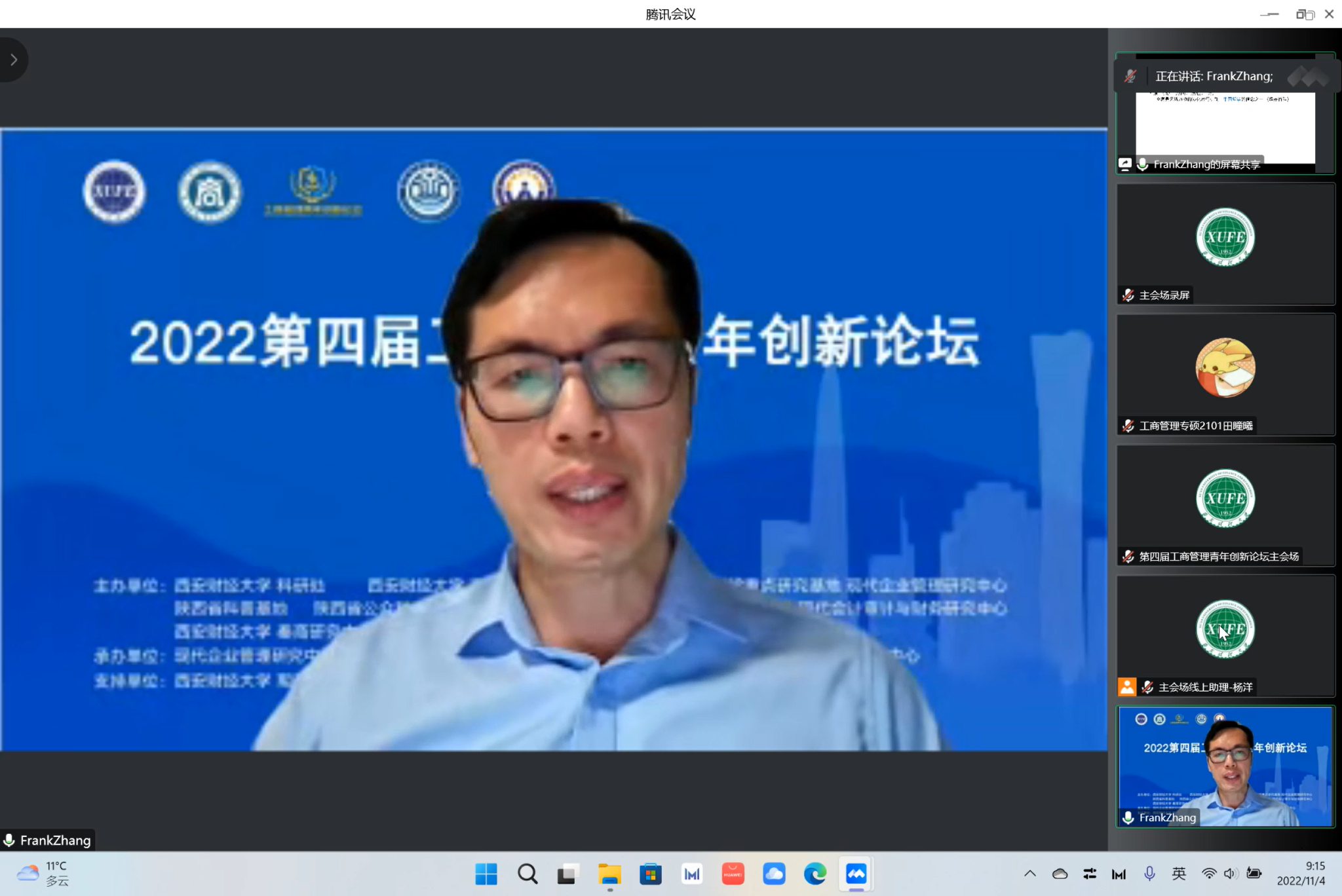1342x896 pixels.
Task: Click muted mic icon beside 主会场录屏
Action: [x=1128, y=295]
